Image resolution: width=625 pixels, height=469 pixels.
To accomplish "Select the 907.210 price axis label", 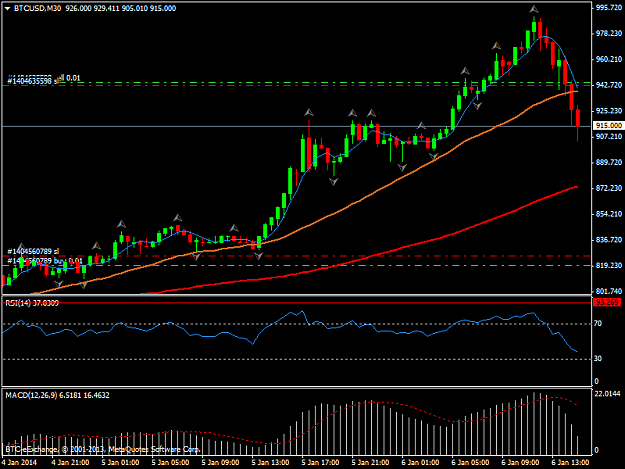I will tap(609, 137).
